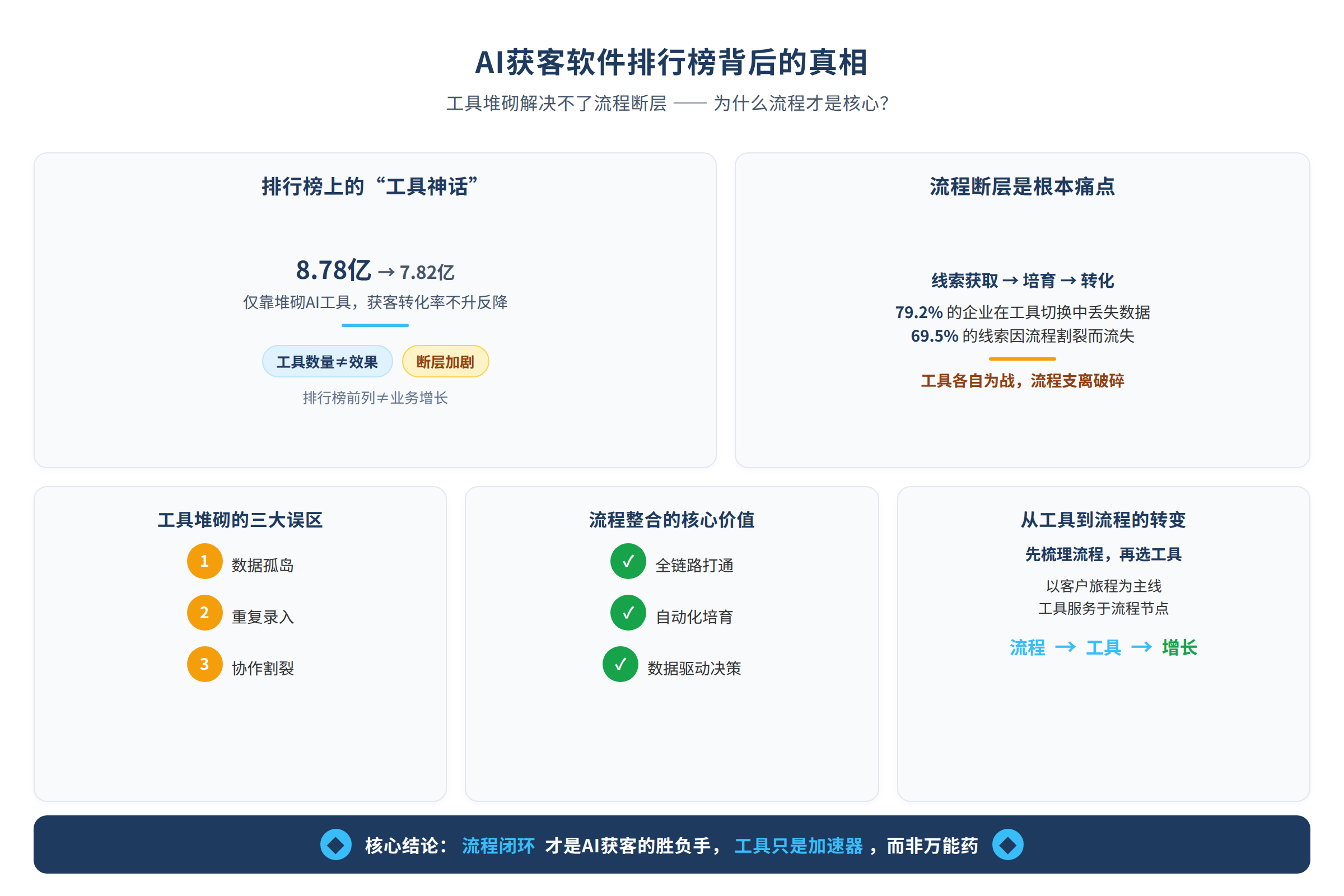
Task: Click the list item 数据驱动决策
Action: pyautogui.click(x=694, y=668)
